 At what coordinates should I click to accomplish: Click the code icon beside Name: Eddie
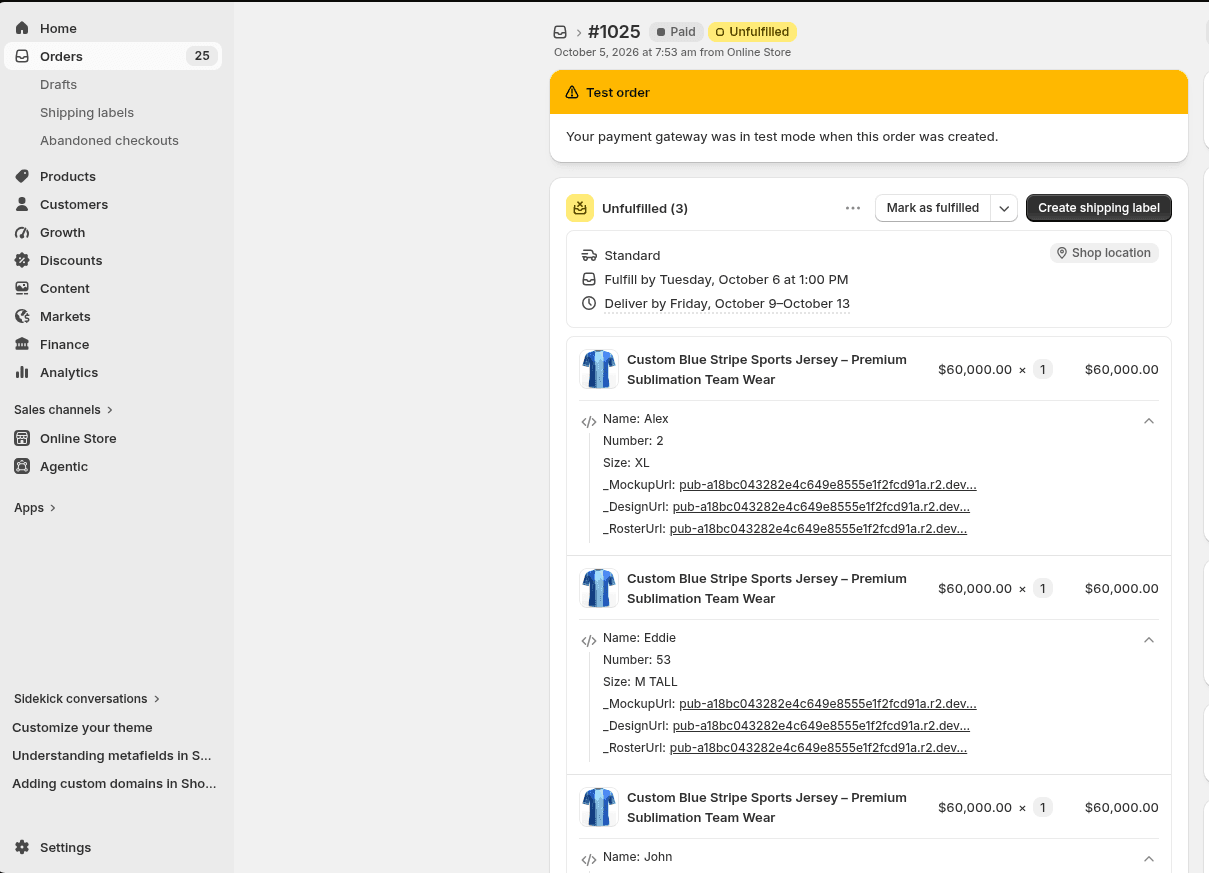[589, 641]
